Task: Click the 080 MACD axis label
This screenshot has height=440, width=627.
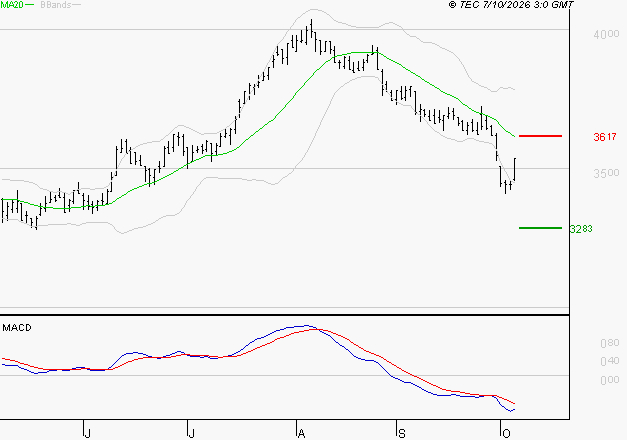Action: coord(610,343)
